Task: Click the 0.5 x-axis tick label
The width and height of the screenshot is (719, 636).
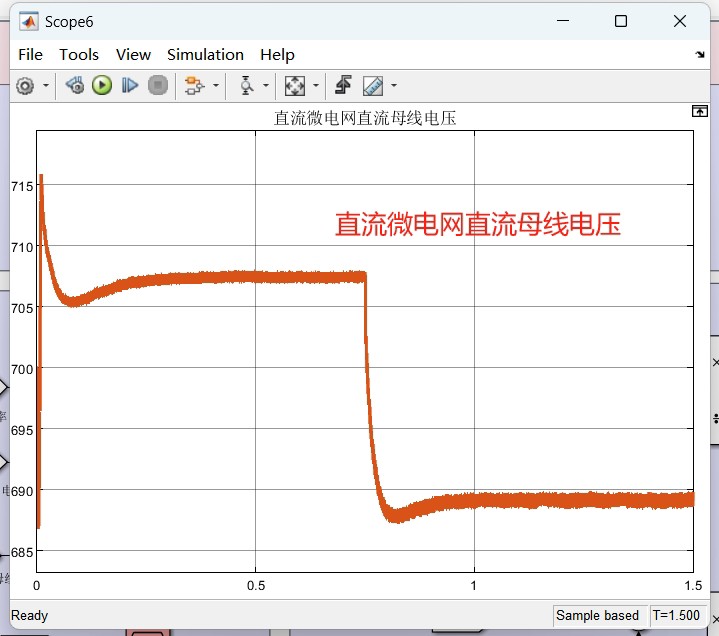Action: 256,586
